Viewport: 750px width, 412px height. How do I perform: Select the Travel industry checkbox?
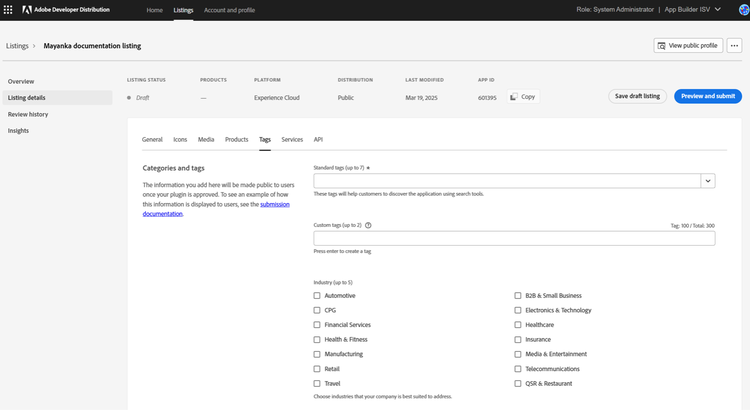pos(317,383)
